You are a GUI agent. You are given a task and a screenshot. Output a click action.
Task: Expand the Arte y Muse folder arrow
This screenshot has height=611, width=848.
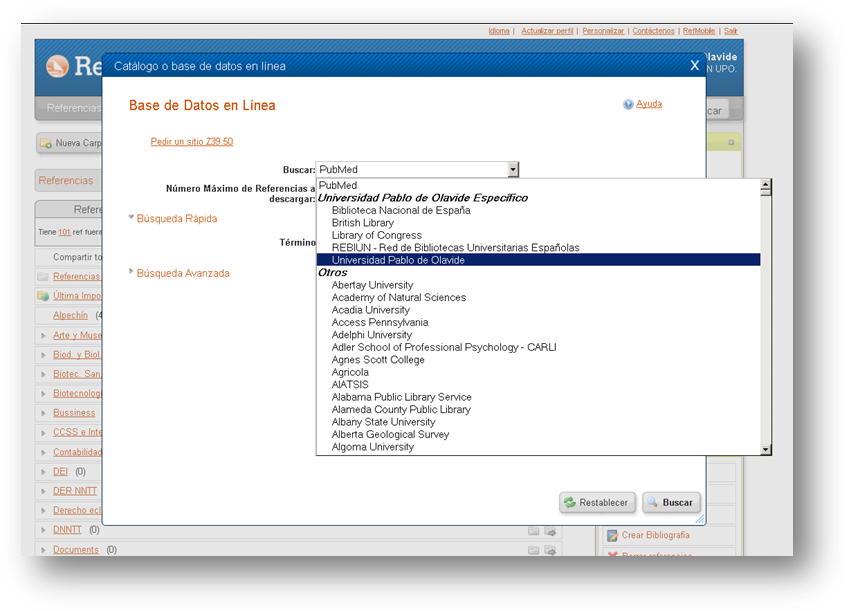[43, 336]
